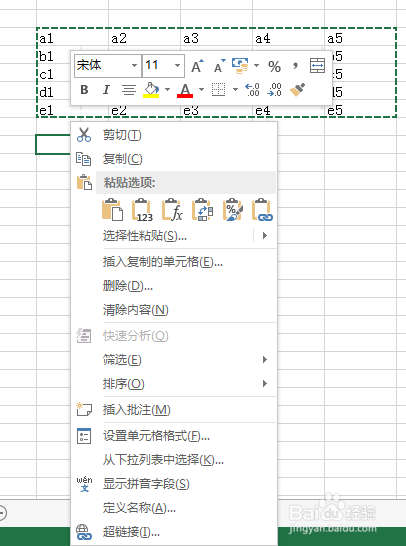Select cell containing a5
Screen dimensions: 406x546
click(360, 38)
